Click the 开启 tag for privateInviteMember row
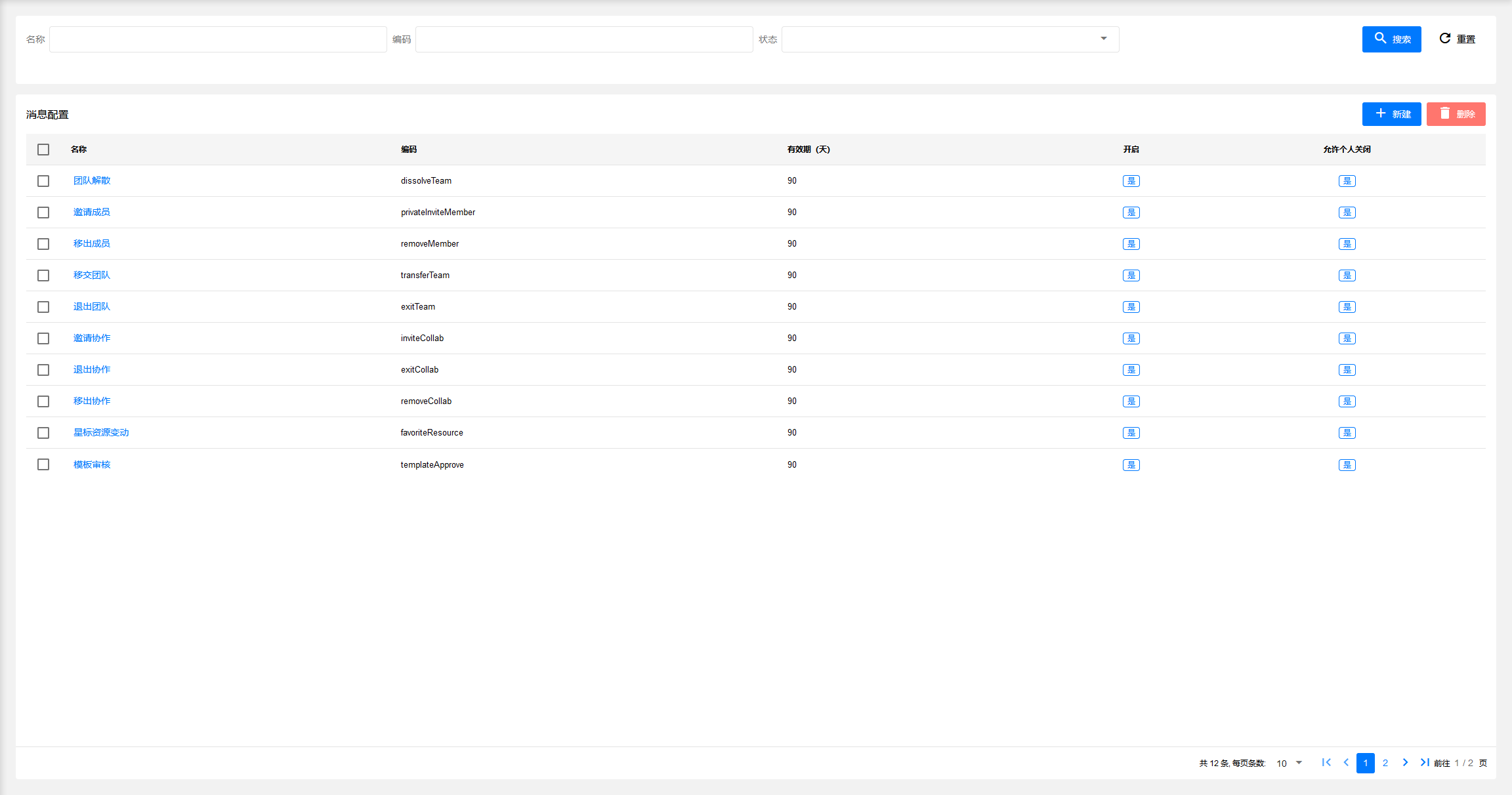1512x795 pixels. [1131, 213]
